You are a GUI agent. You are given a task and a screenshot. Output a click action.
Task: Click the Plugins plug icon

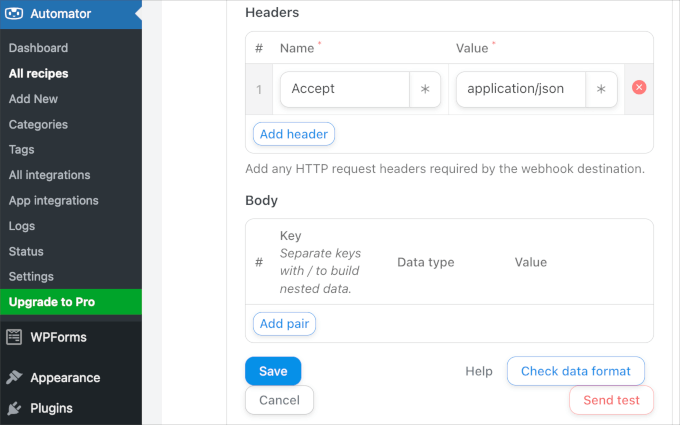click(x=15, y=408)
